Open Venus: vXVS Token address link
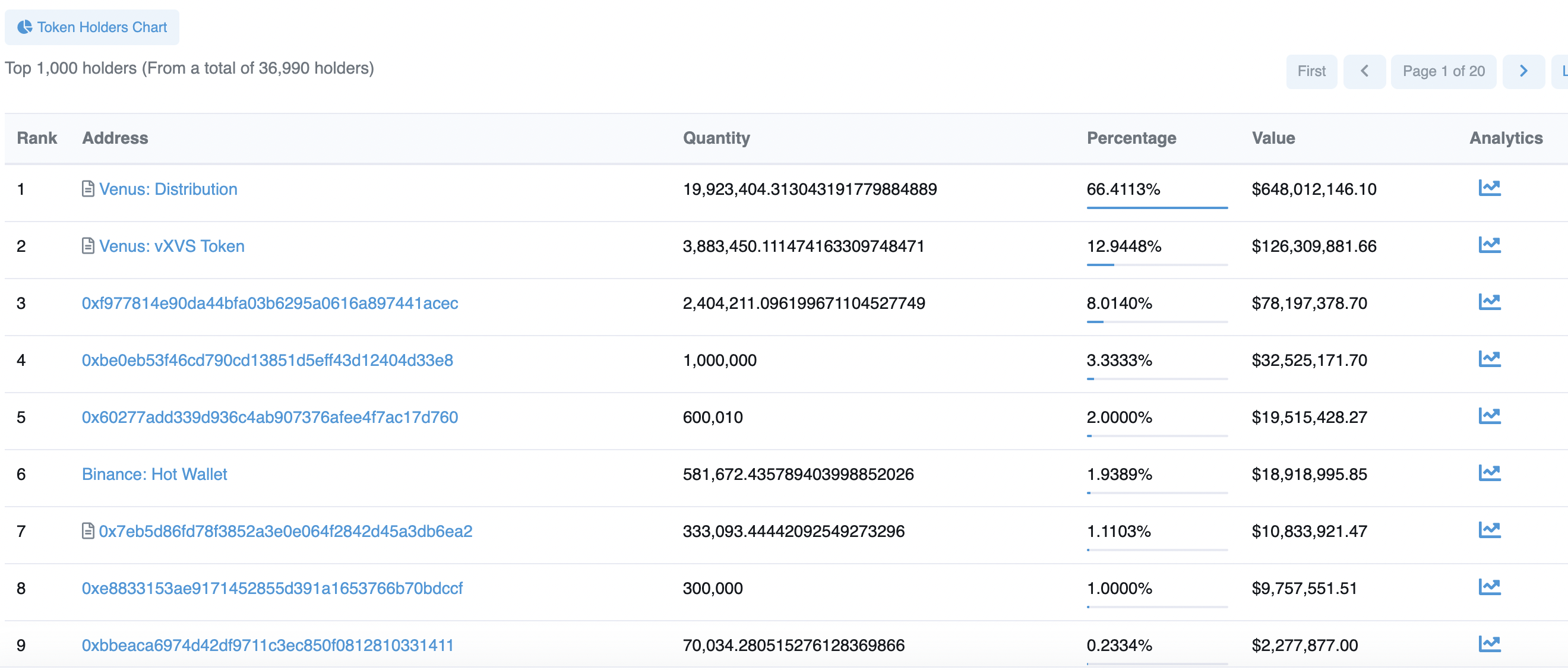The image size is (1568, 670). (172, 246)
